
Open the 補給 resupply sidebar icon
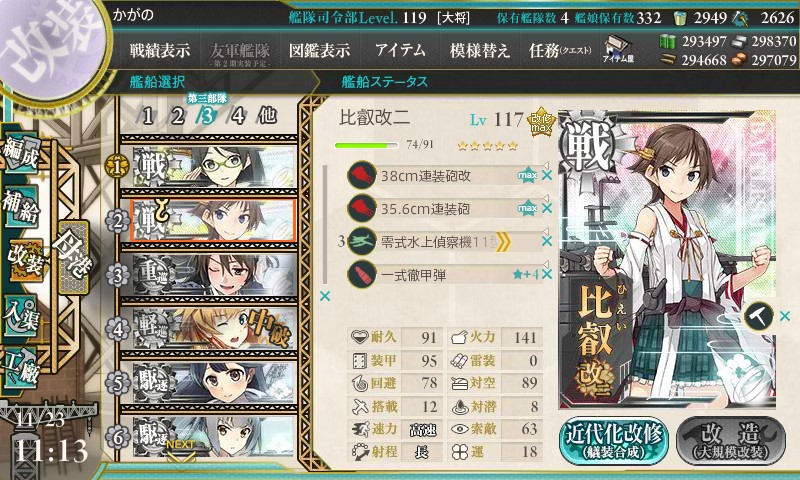pyautogui.click(x=21, y=206)
